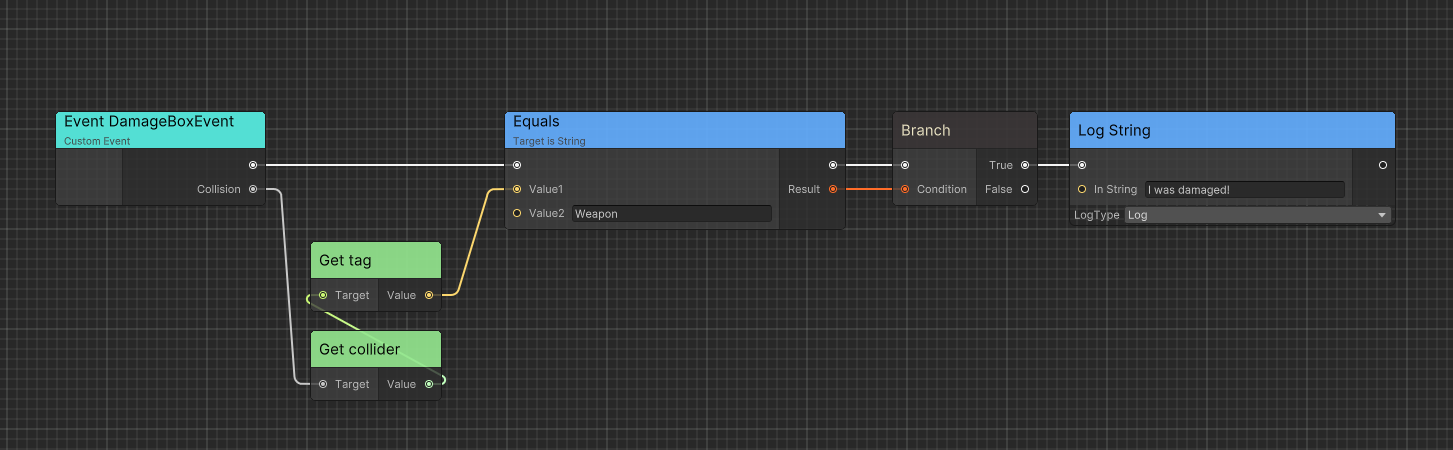This screenshot has height=450, width=1453.
Task: Select the Branch node header
Action: pyautogui.click(x=964, y=131)
